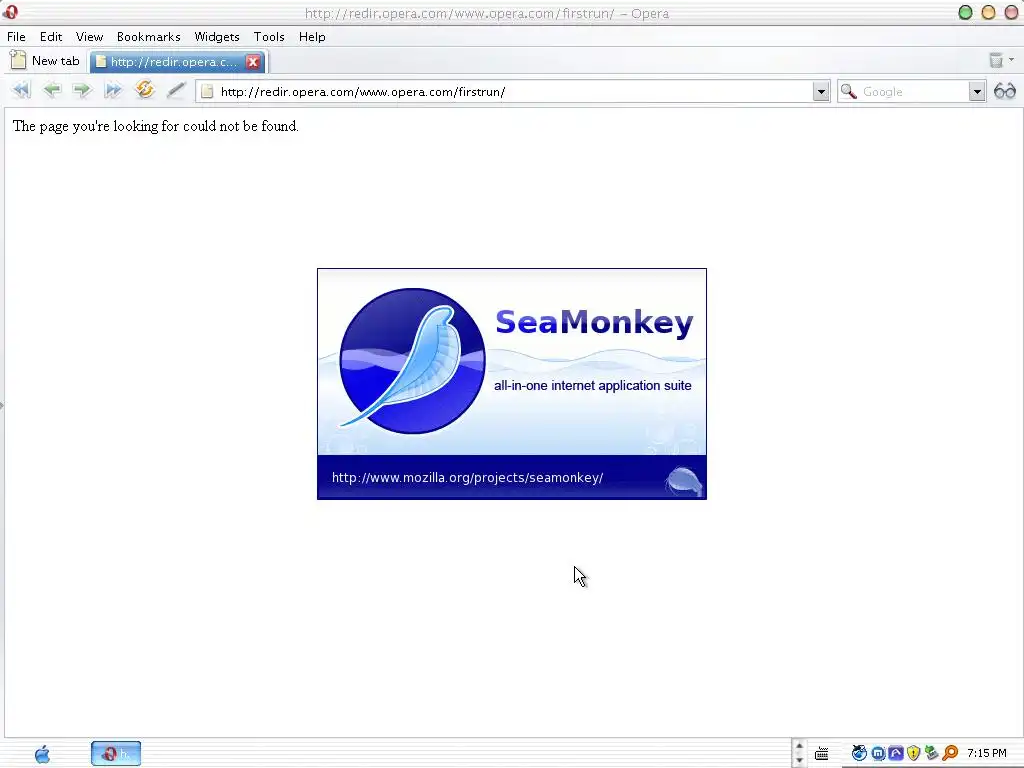Click the green window button

pyautogui.click(x=965, y=12)
